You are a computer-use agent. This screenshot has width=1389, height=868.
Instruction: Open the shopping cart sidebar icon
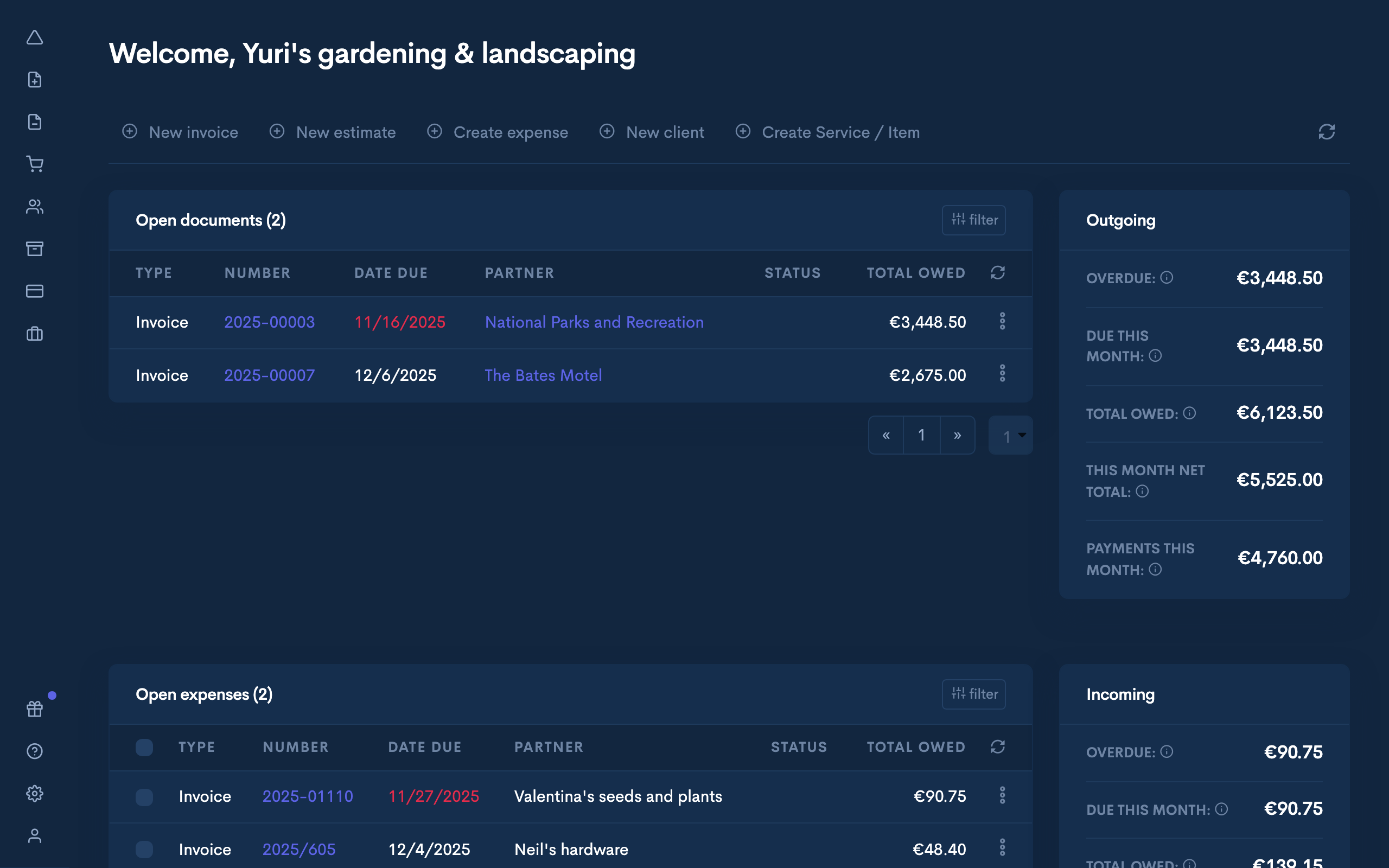[35, 164]
